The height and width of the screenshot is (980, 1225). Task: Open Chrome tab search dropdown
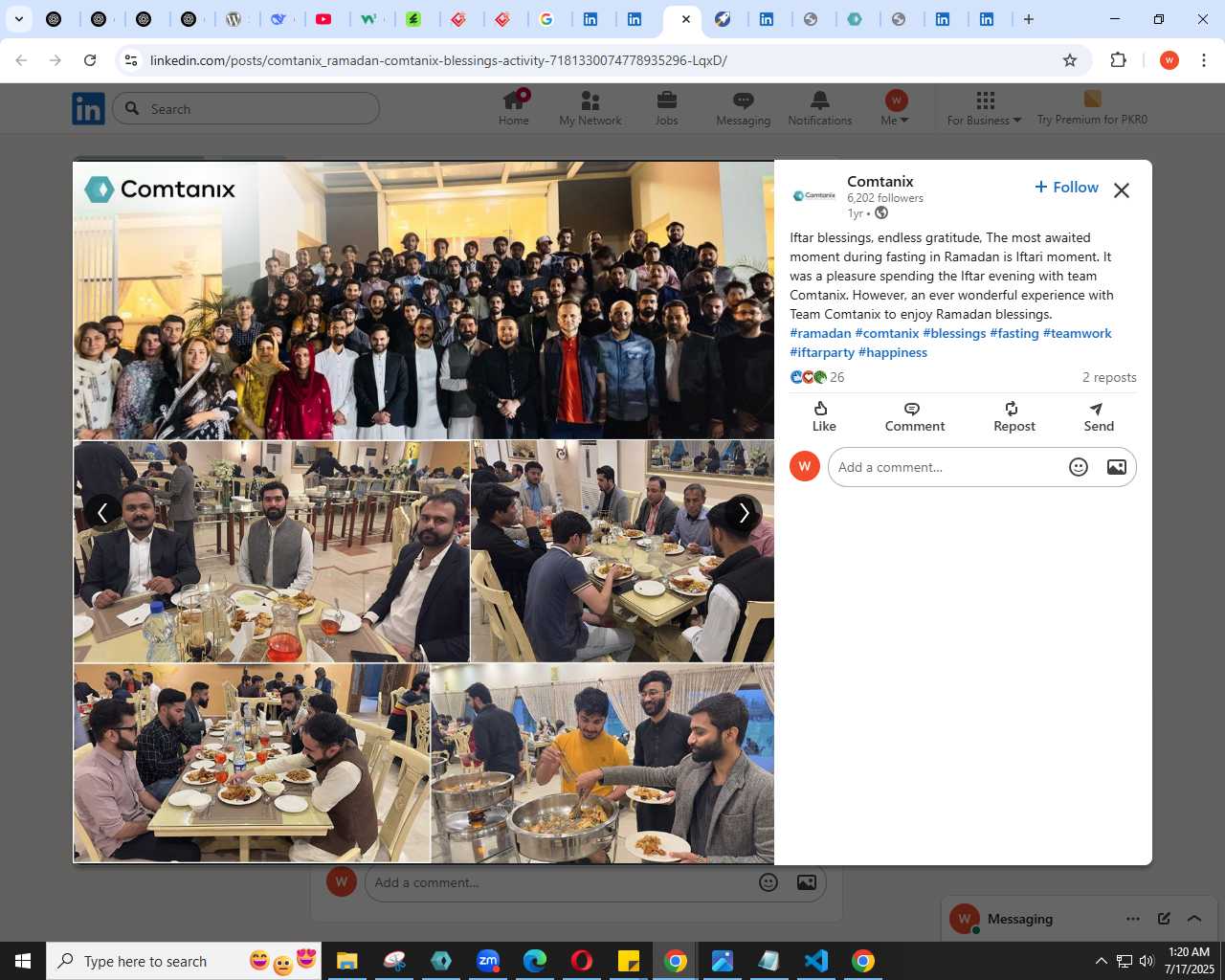coord(18,19)
